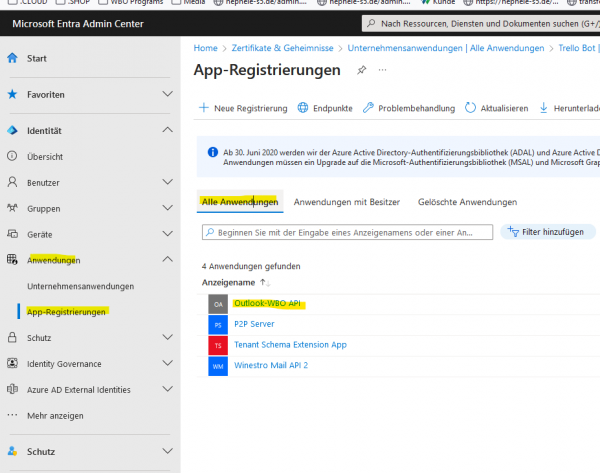600x473 pixels.
Task: Switch to Gelöschte Anwendungen tab
Action: pos(467,202)
